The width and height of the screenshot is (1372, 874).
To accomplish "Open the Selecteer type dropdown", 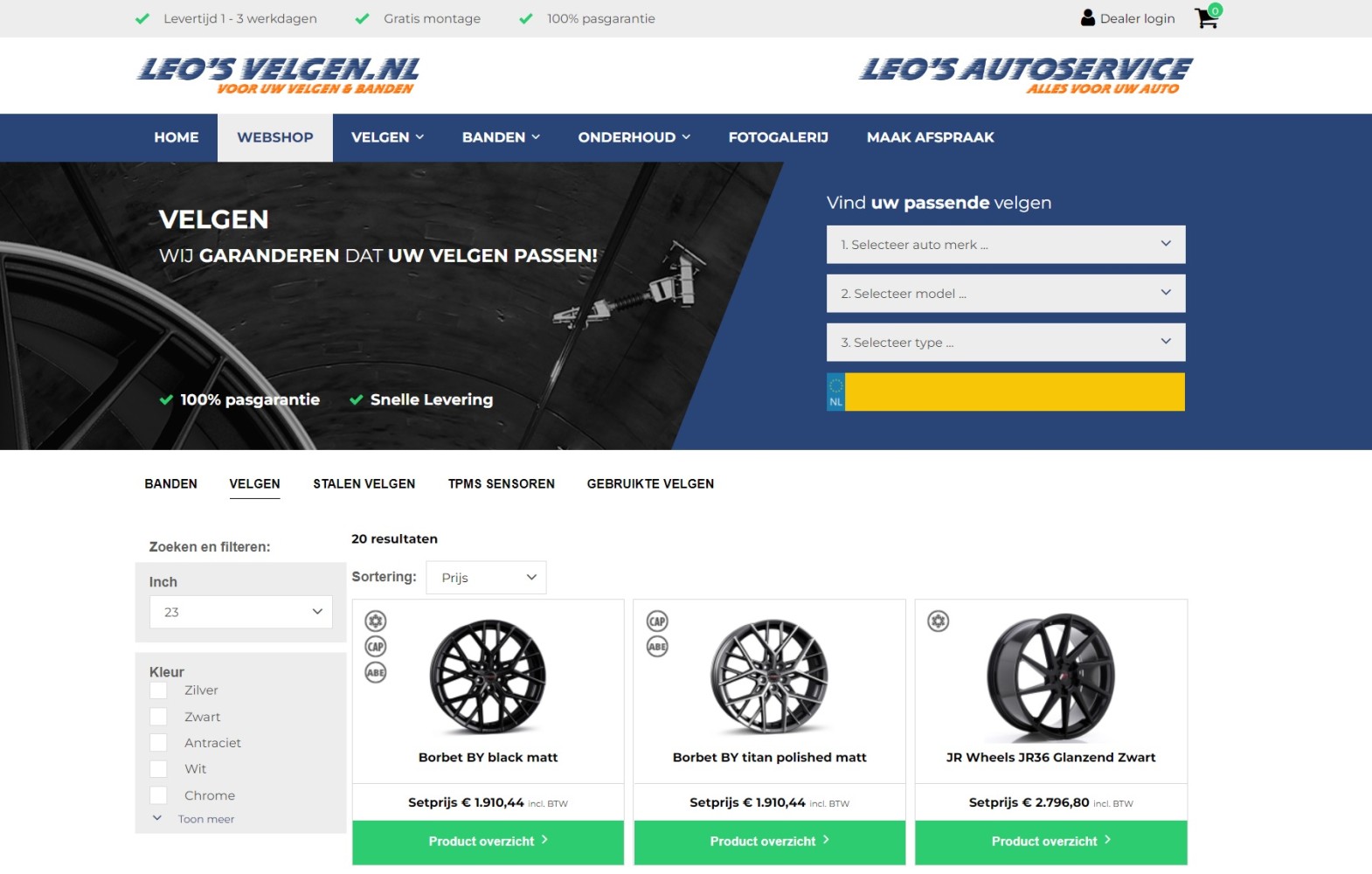I will (1006, 343).
